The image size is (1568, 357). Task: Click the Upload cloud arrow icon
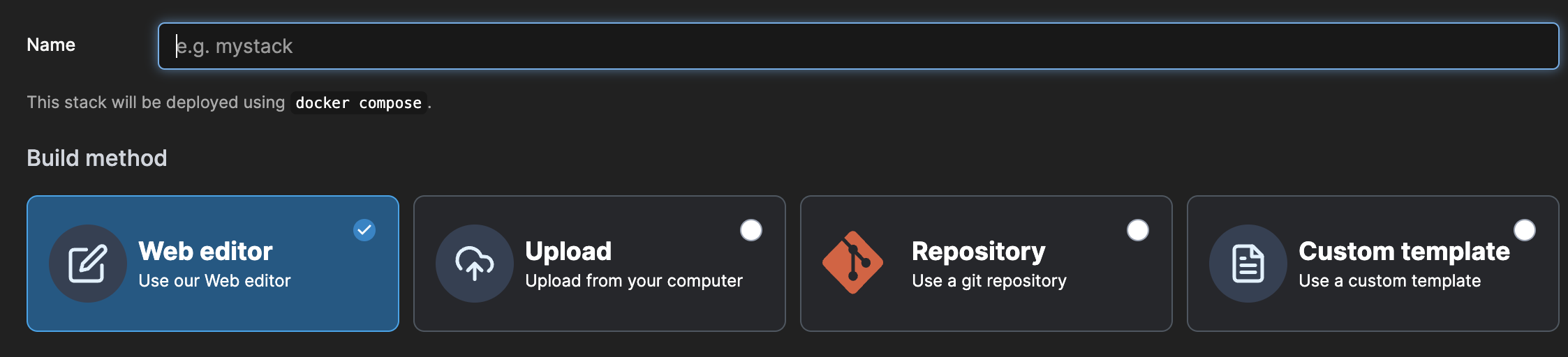coord(475,264)
